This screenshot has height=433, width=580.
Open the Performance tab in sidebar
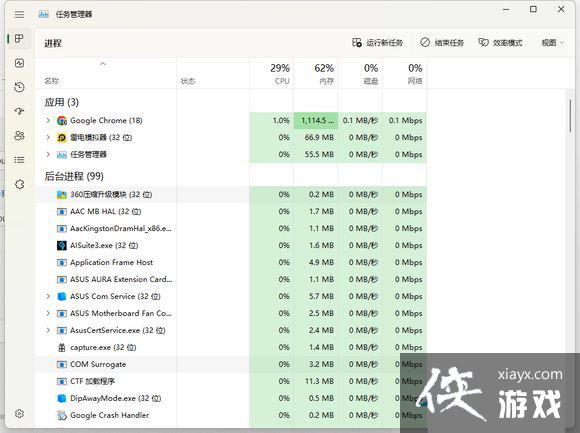click(19, 63)
